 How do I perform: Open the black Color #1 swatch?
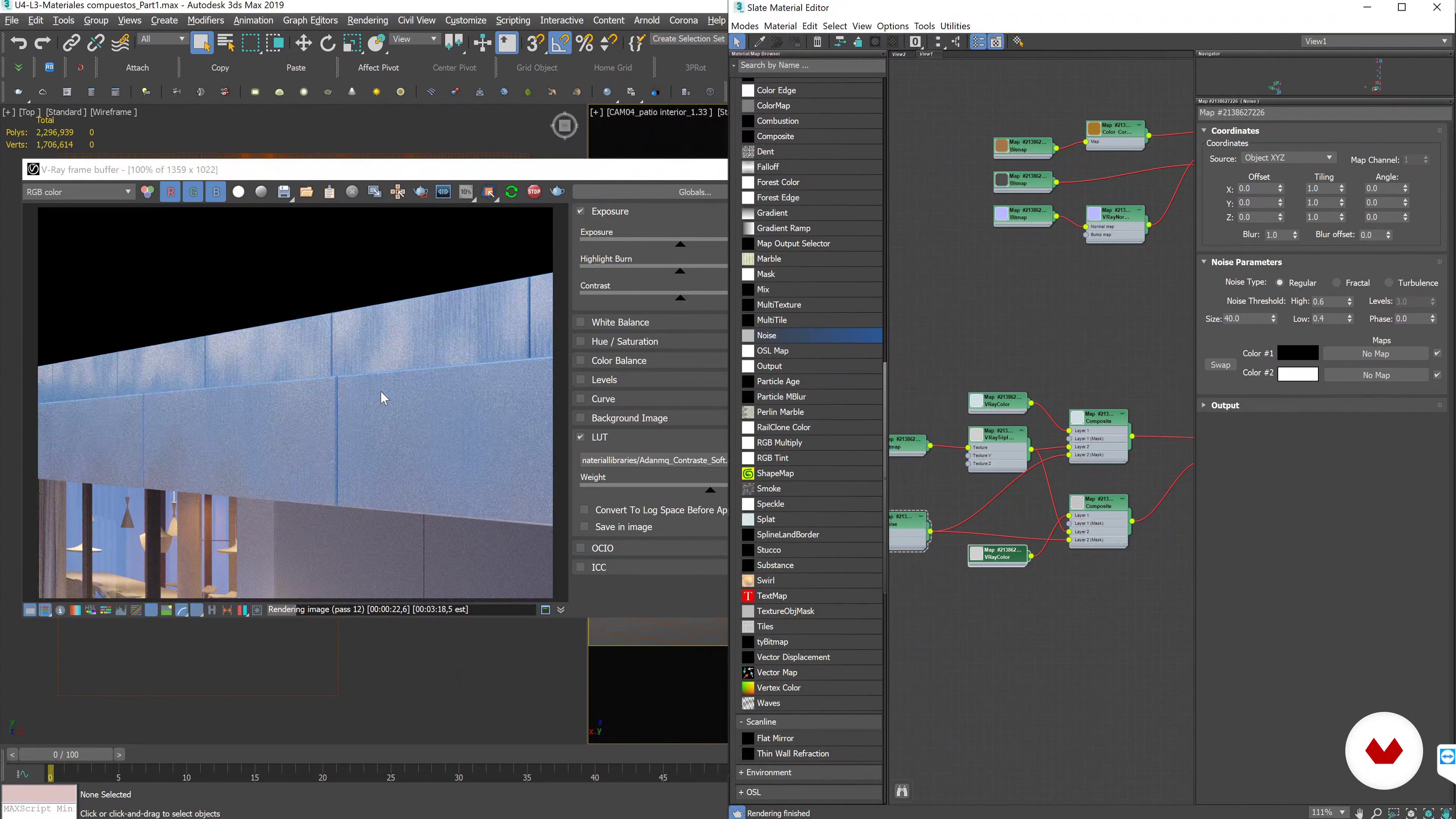1298,354
